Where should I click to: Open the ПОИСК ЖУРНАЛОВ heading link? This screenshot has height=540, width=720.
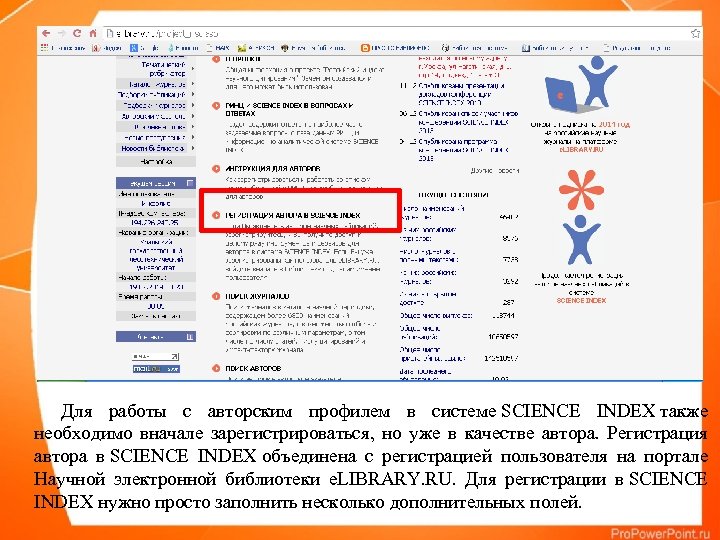[x=257, y=296]
